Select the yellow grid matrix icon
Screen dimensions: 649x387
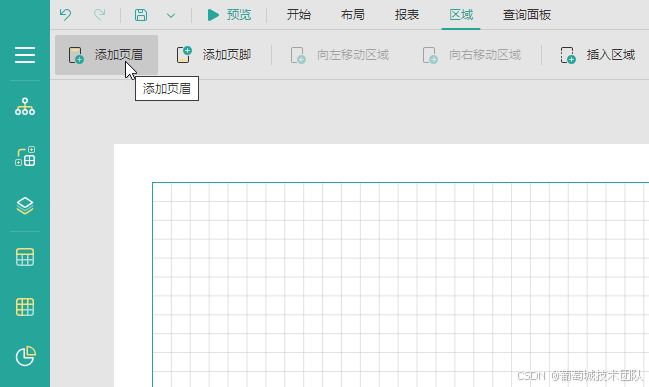pos(25,307)
